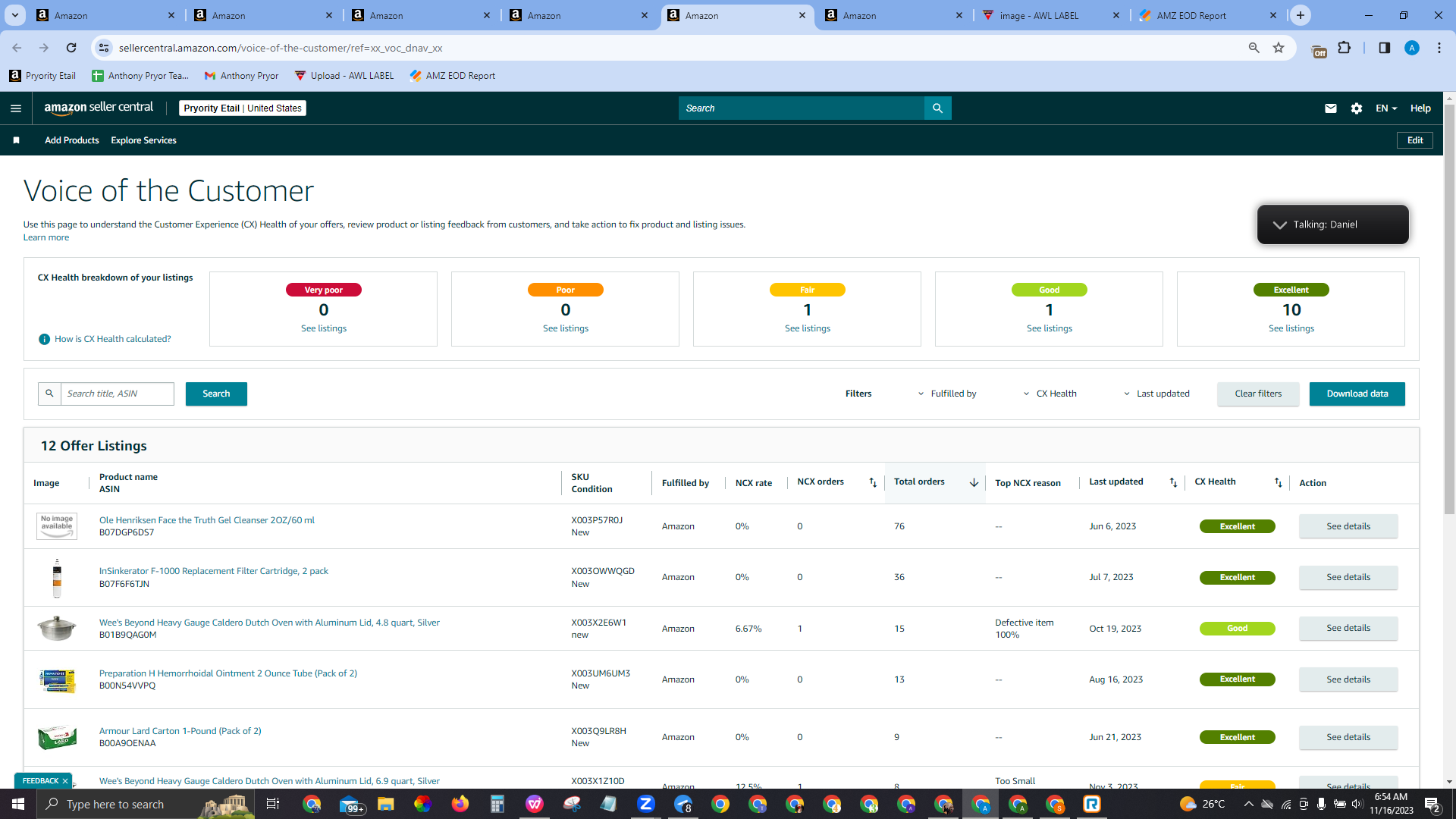Switch to the image - AWL LABEL tab
The height and width of the screenshot is (819, 1456).
pyautogui.click(x=1051, y=15)
